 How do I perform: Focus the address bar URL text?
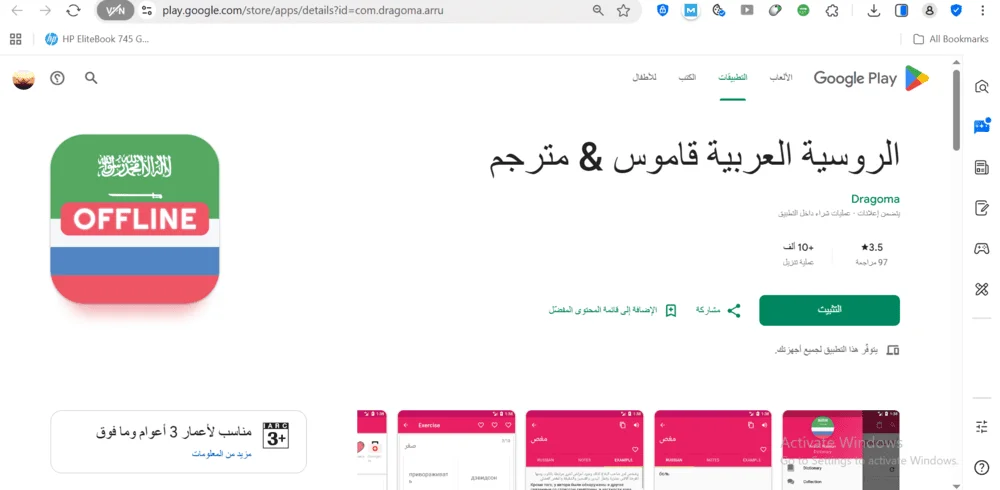pos(302,10)
